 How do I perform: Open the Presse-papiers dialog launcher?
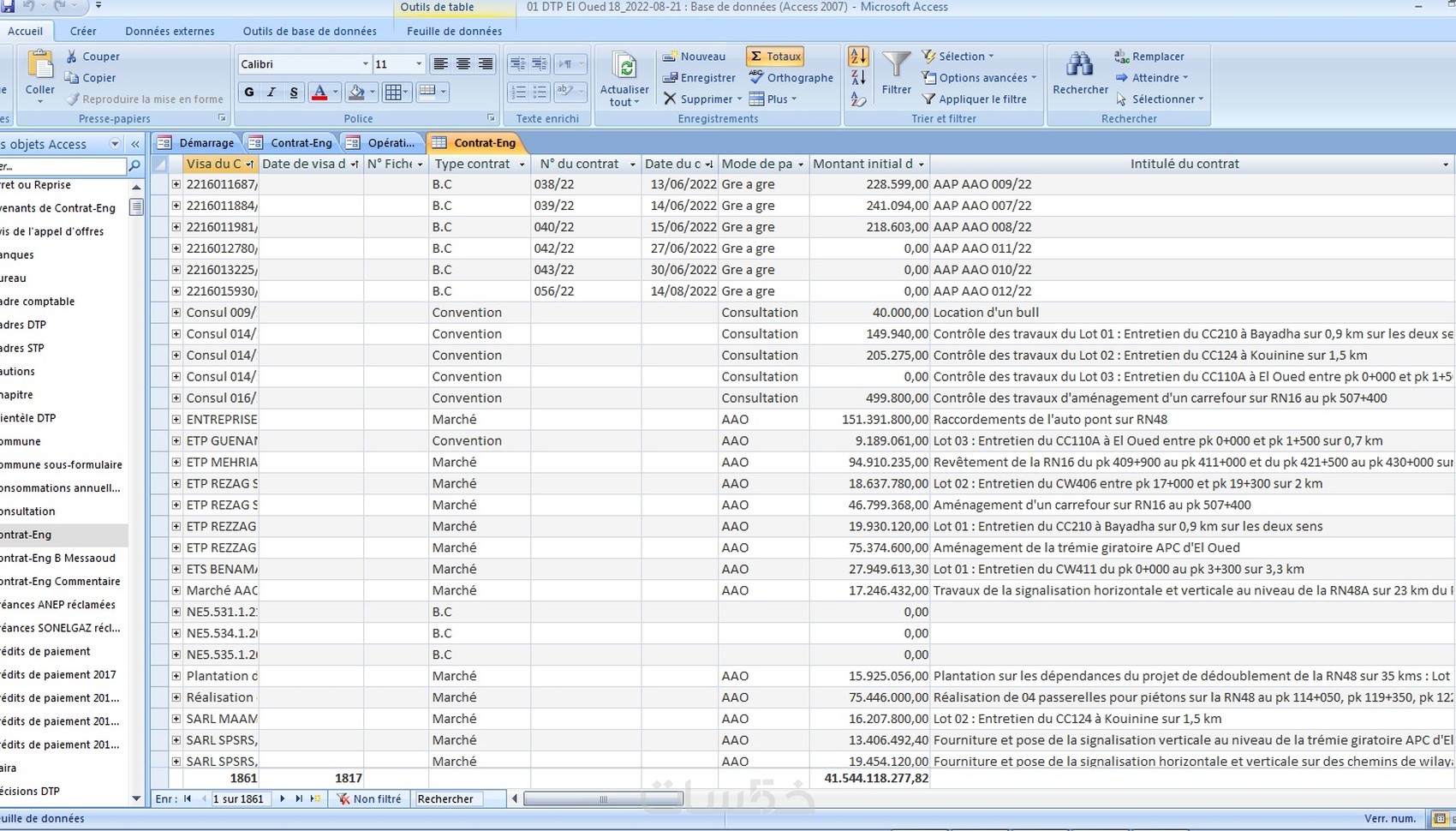(x=222, y=118)
